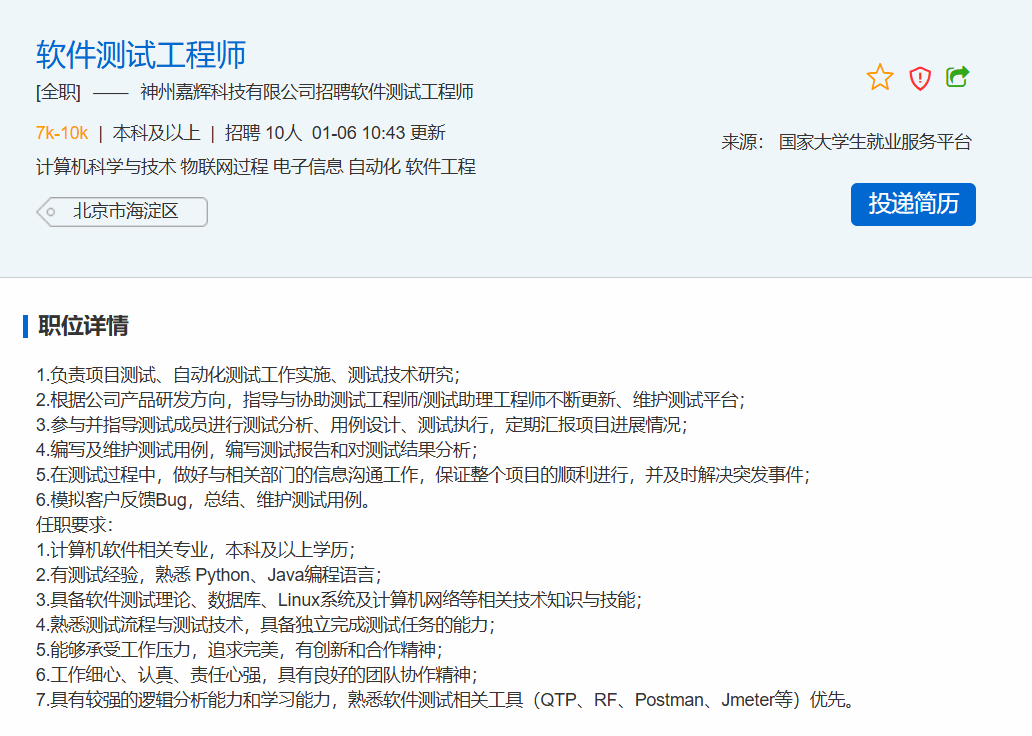This screenshot has width=1032, height=736.
Task: Click the 投递简历 button
Action: pyautogui.click(x=913, y=204)
